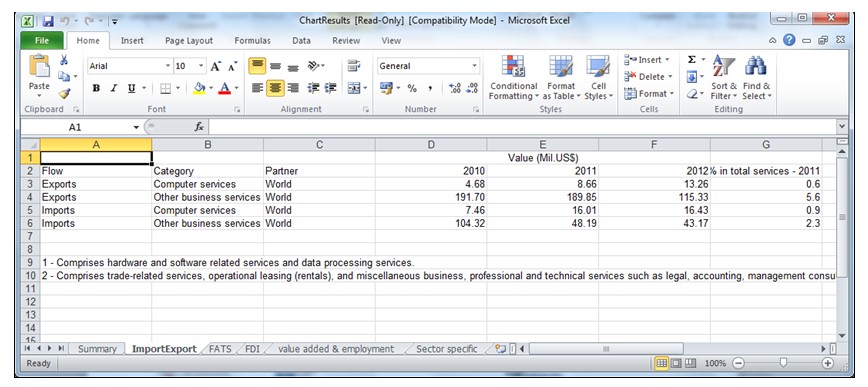
Task: Open Format as Table gallery
Action: pyautogui.click(x=561, y=78)
